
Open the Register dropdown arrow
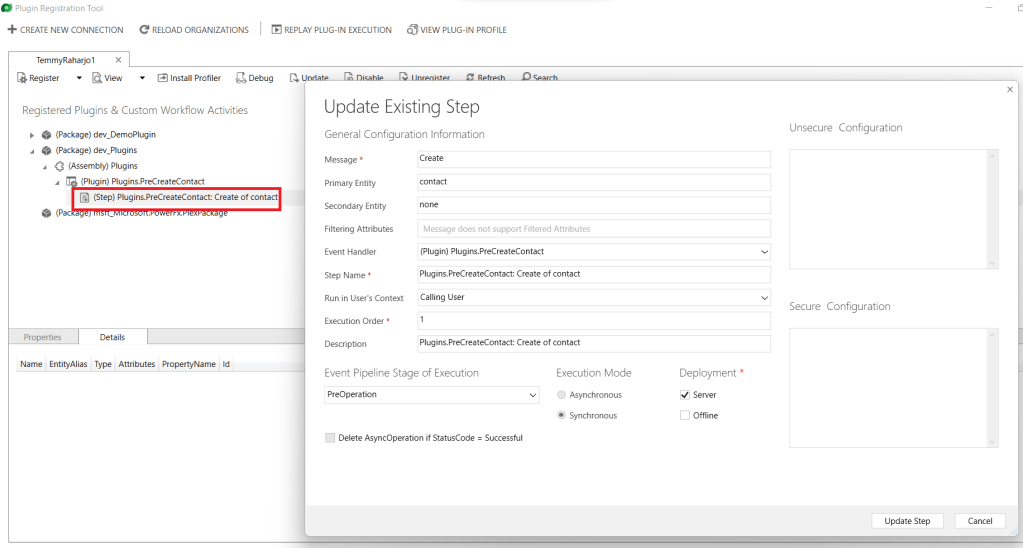click(79, 78)
